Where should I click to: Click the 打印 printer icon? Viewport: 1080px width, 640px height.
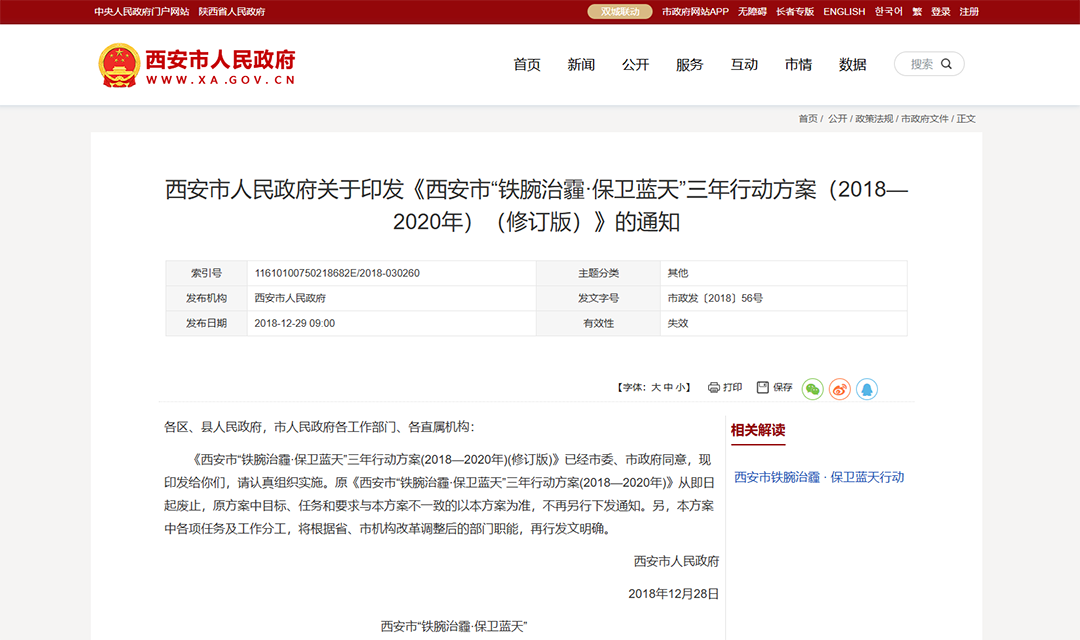pos(712,387)
